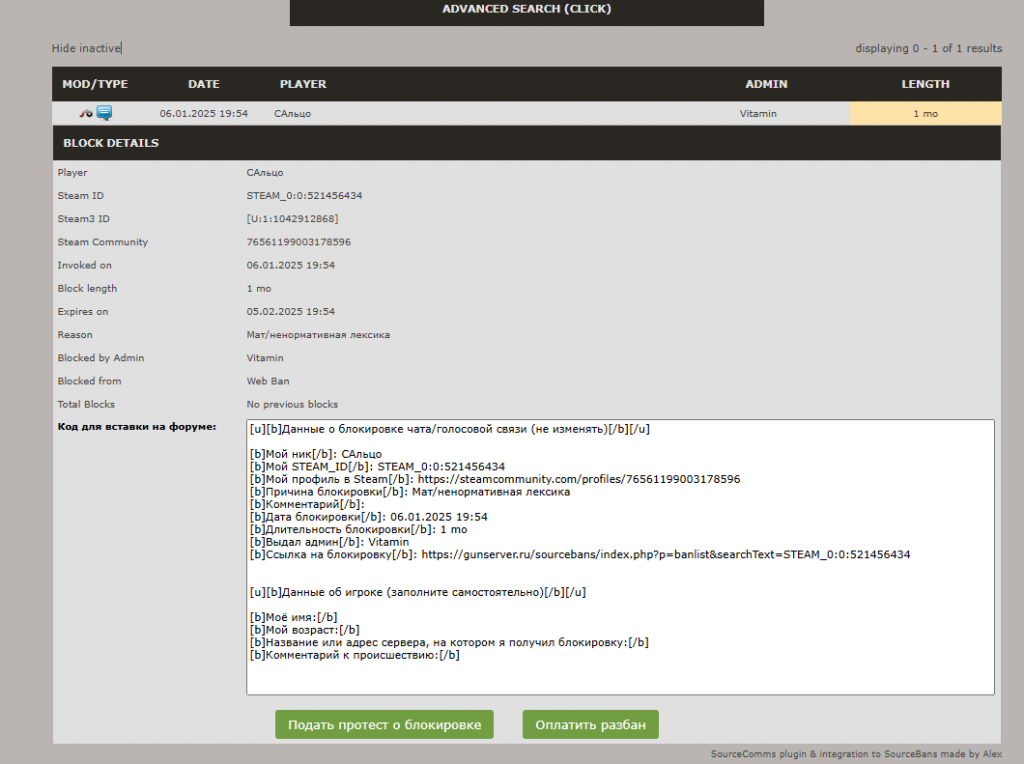
Task: Collapse the block row dated 06.01.2025 19:54
Action: coord(204,114)
